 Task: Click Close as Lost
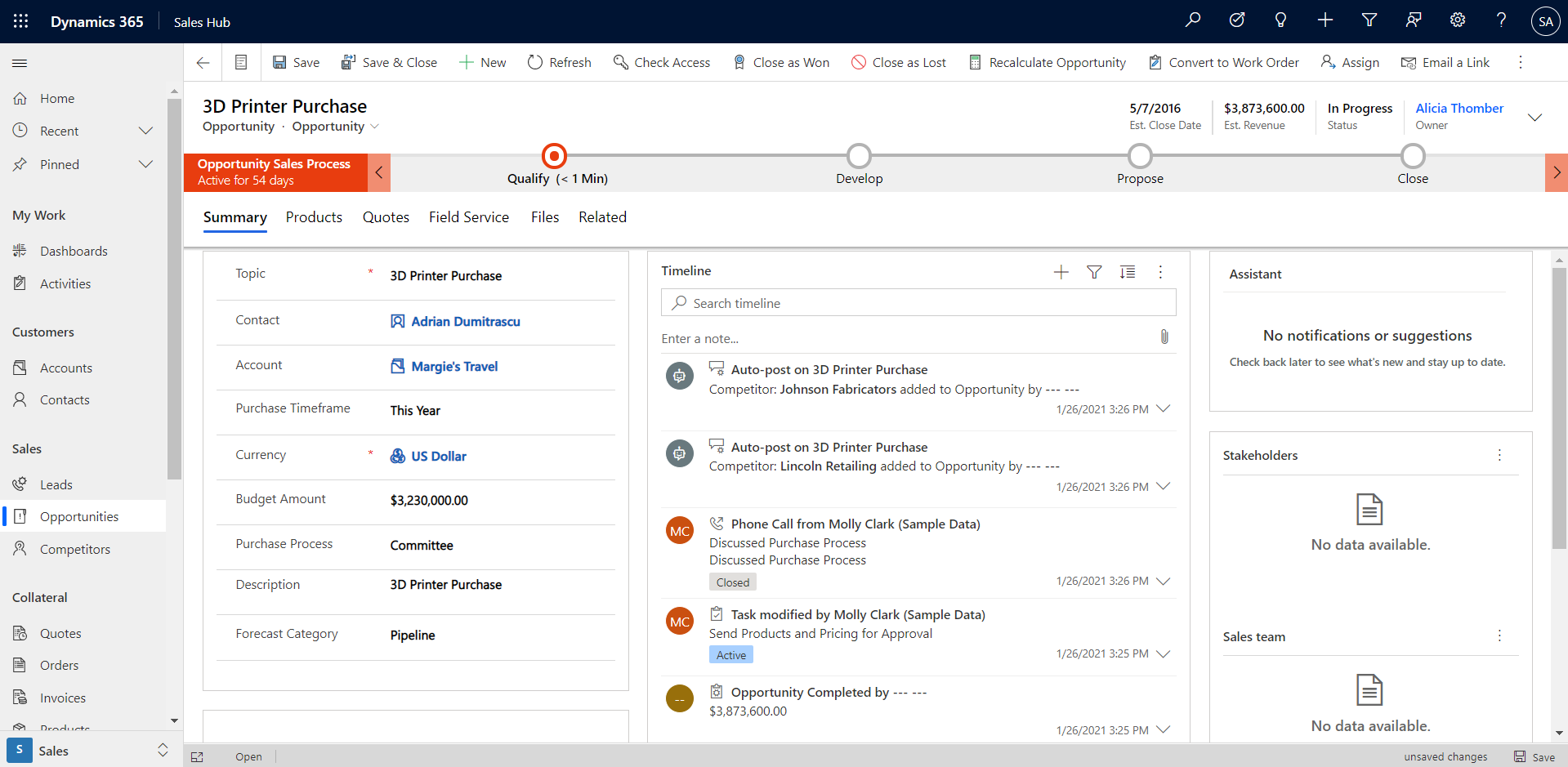(899, 62)
